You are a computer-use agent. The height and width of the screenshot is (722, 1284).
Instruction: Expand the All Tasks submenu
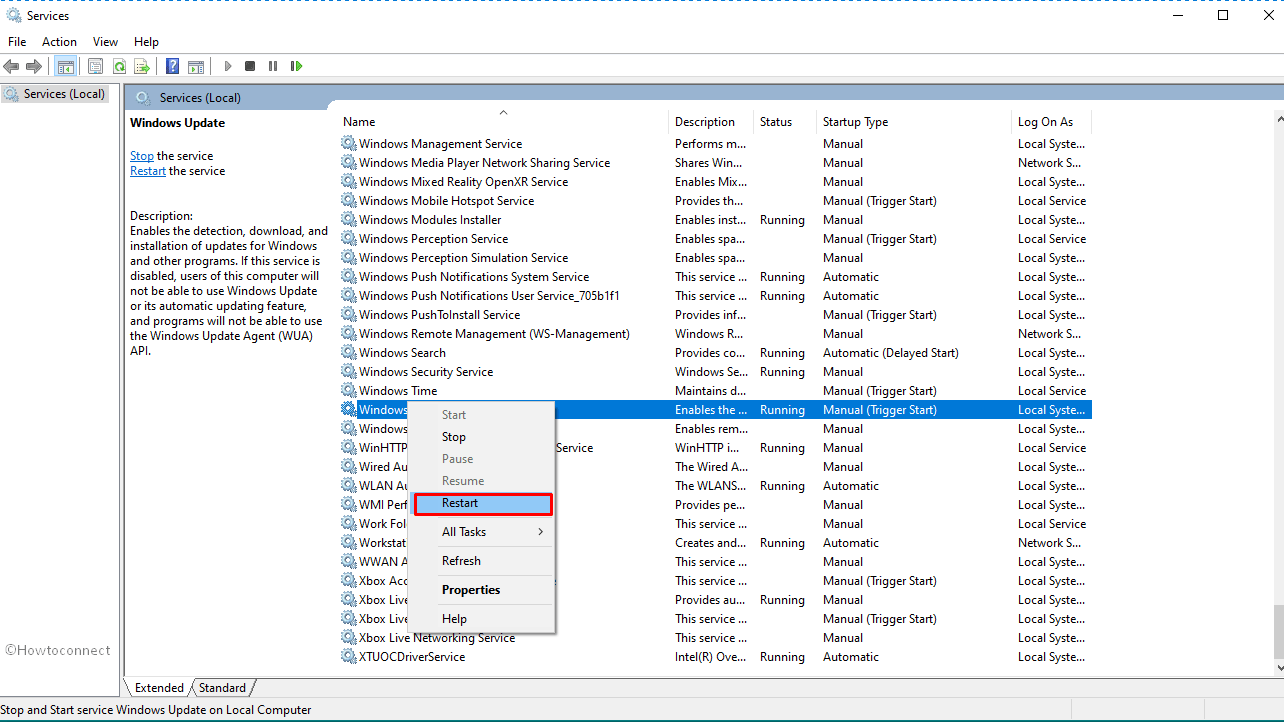coord(481,531)
